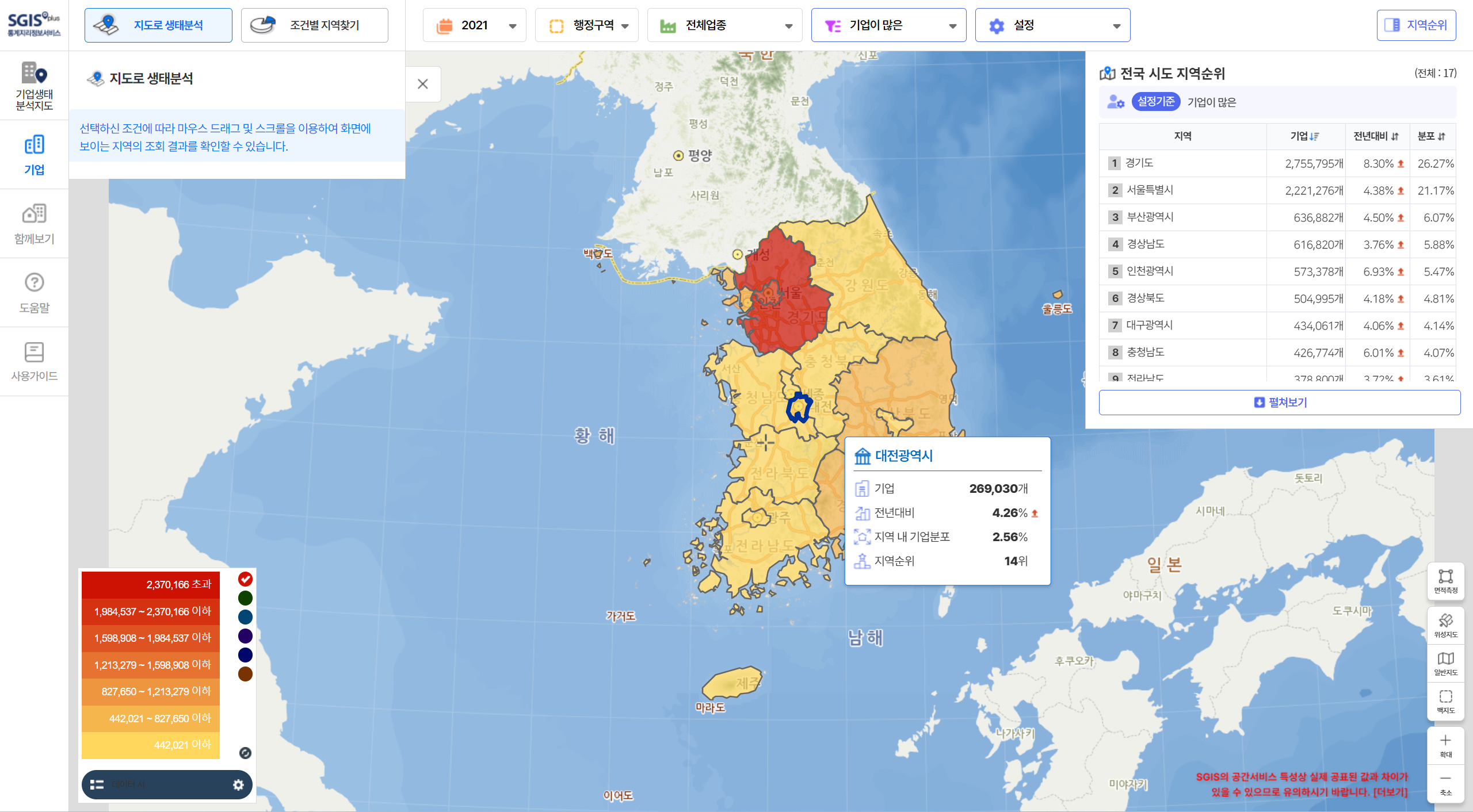Expand the 전체업종 industry dropdown
The height and width of the screenshot is (812, 1473).
click(x=724, y=25)
